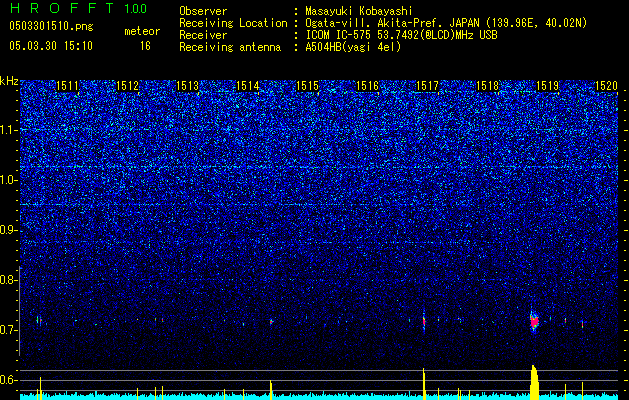This screenshot has width=629, height=400.
Task: Select the antenna value A504HB(yagi 4el)
Action: coord(353,47)
